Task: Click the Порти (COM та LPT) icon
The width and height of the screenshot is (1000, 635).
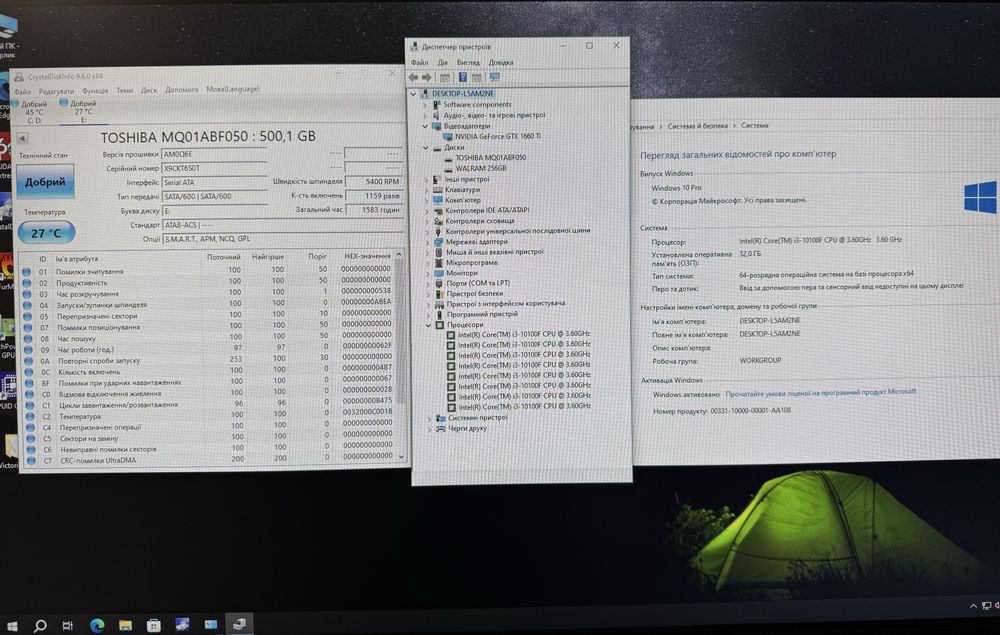Action: (439, 283)
